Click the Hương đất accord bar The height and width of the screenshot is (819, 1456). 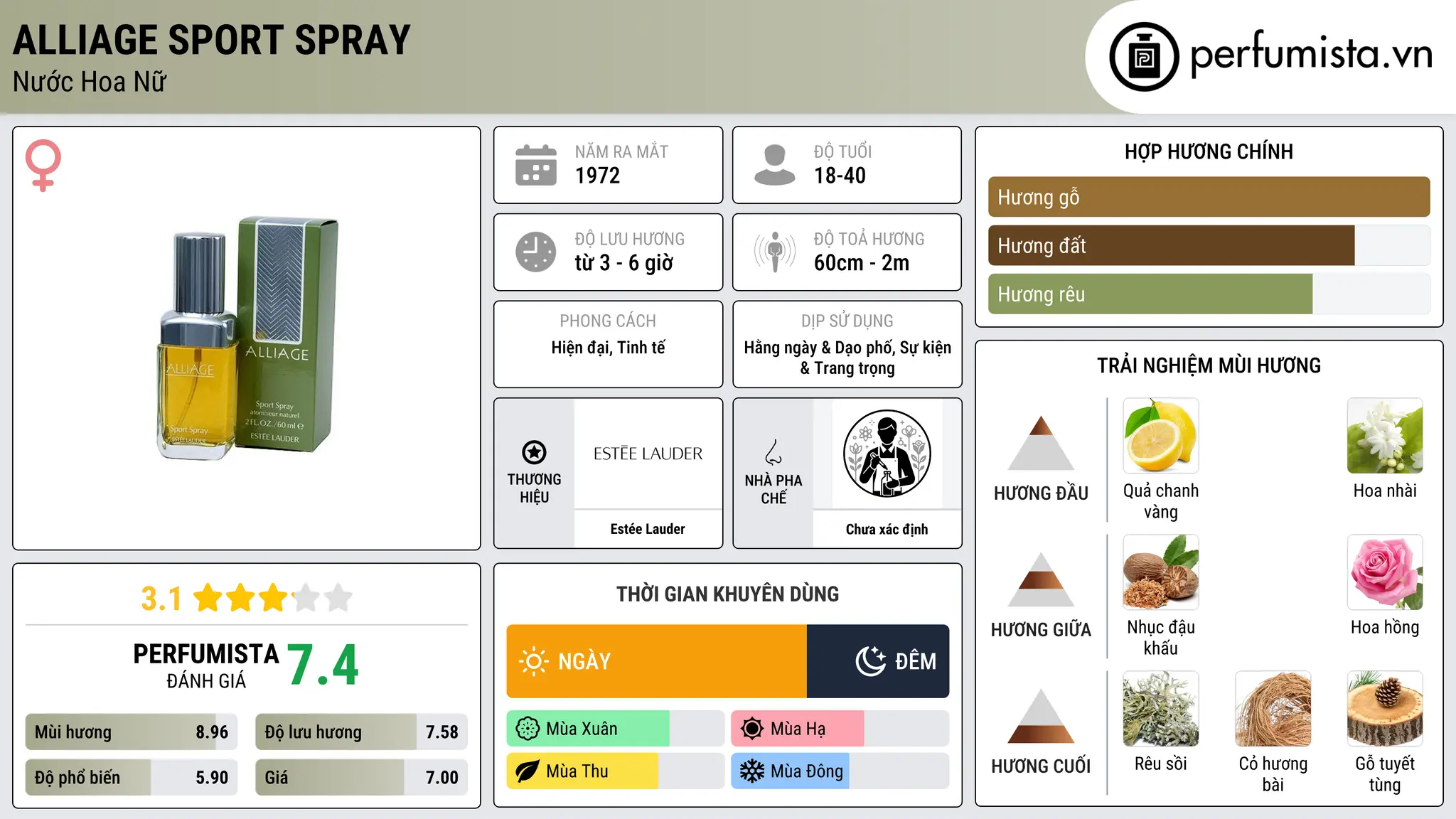coord(1209,245)
